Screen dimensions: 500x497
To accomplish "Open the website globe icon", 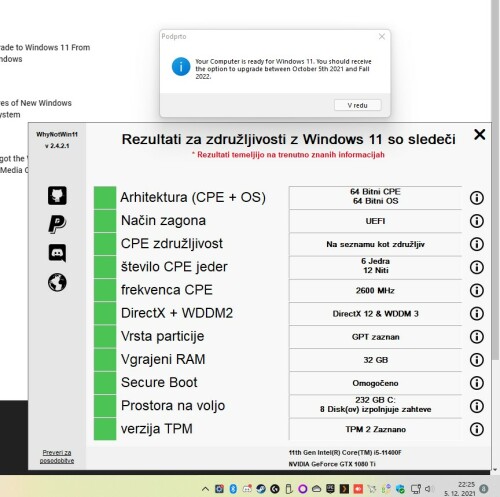I will point(57,282).
